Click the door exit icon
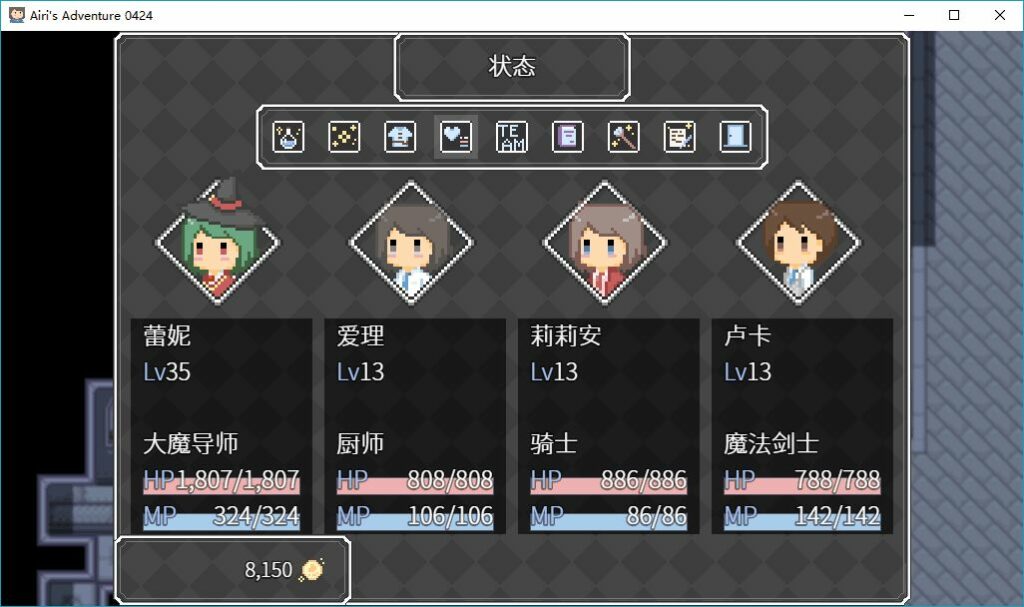The height and width of the screenshot is (607, 1024). 735,137
